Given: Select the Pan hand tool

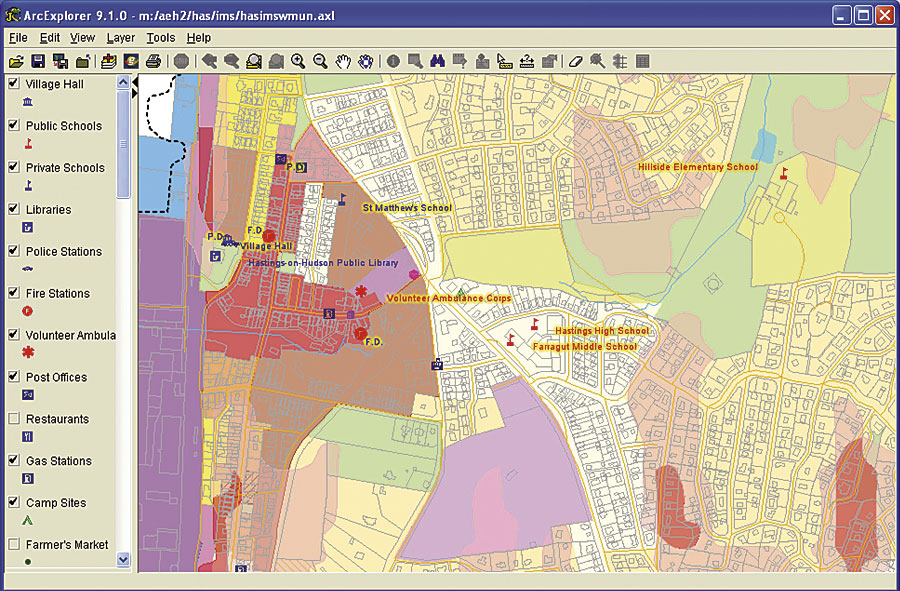Looking at the screenshot, I should click(343, 62).
